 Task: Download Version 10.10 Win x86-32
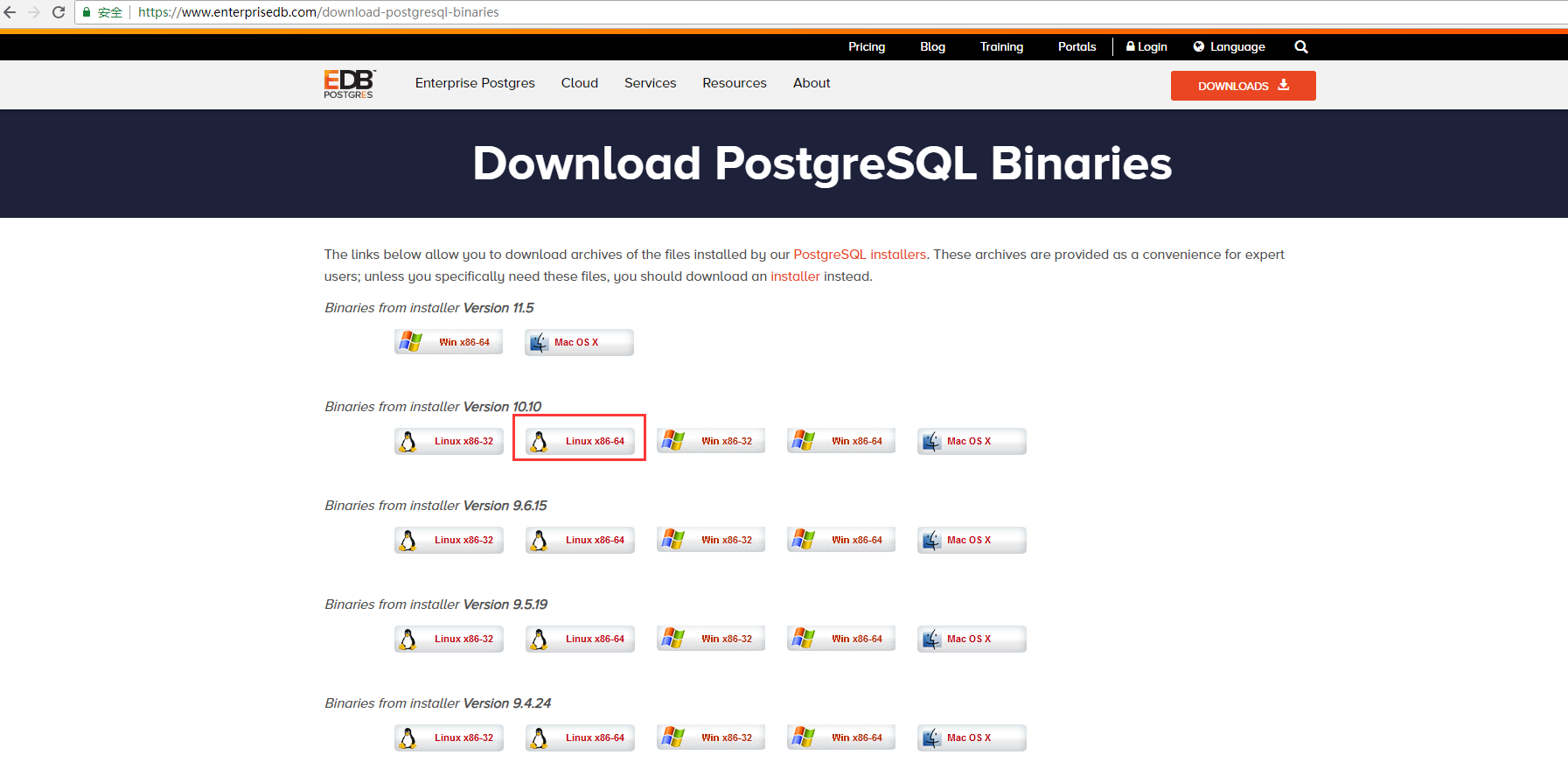(x=710, y=441)
